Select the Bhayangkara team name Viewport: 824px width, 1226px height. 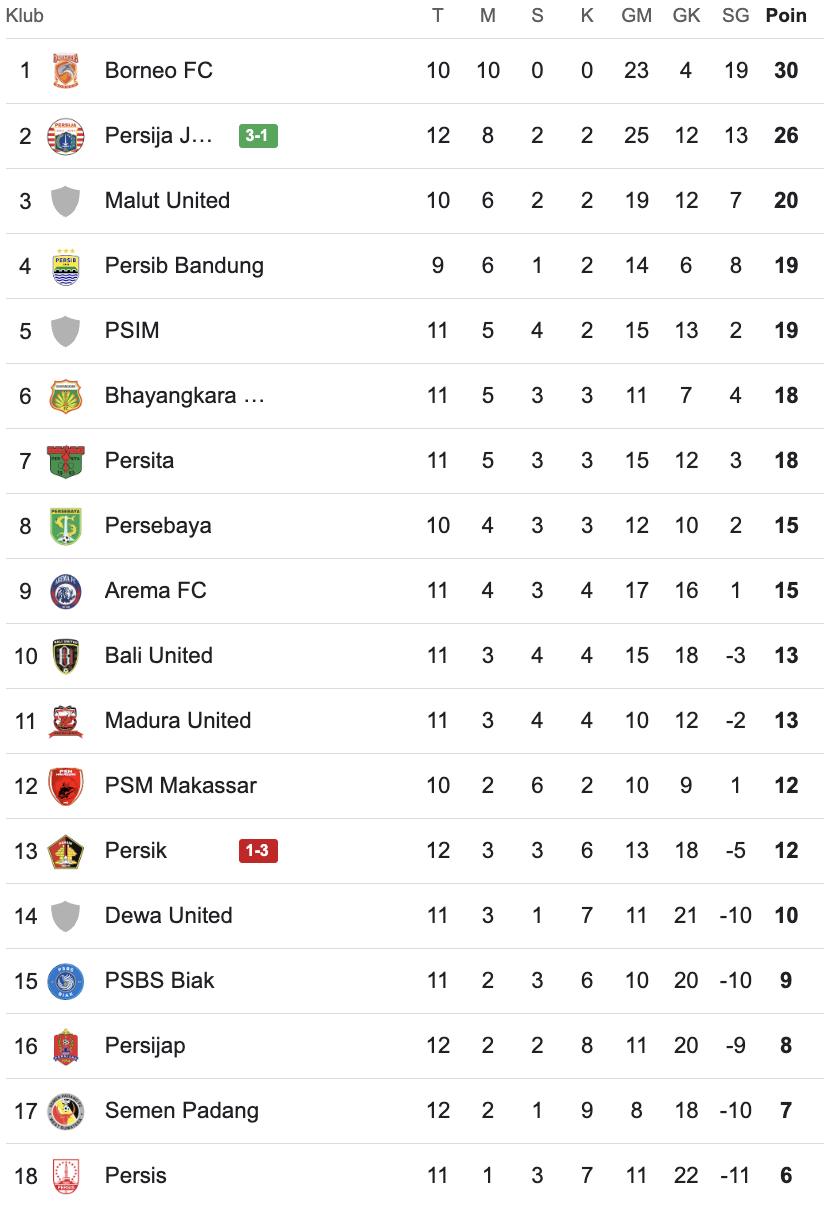pyautogui.click(x=184, y=396)
